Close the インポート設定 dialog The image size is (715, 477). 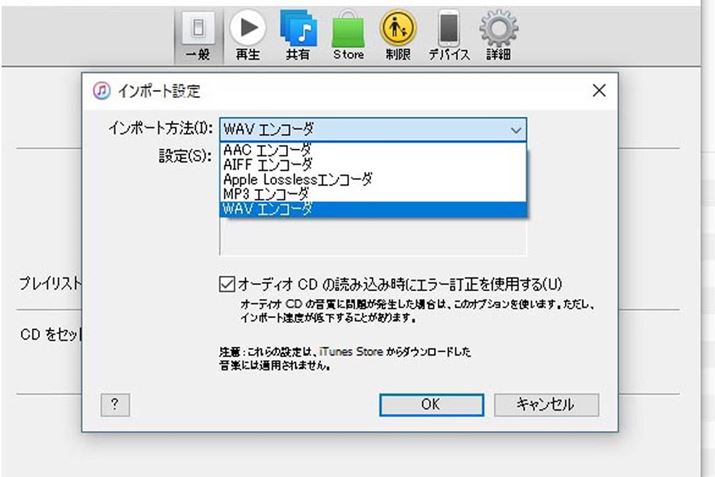click(599, 90)
